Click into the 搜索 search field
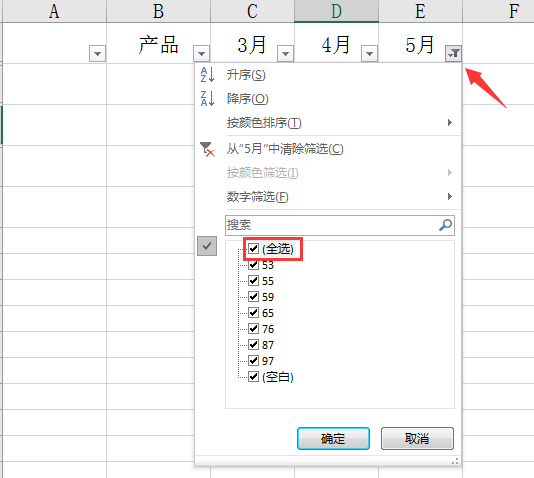Viewport: 534px width, 478px height. 340,225
